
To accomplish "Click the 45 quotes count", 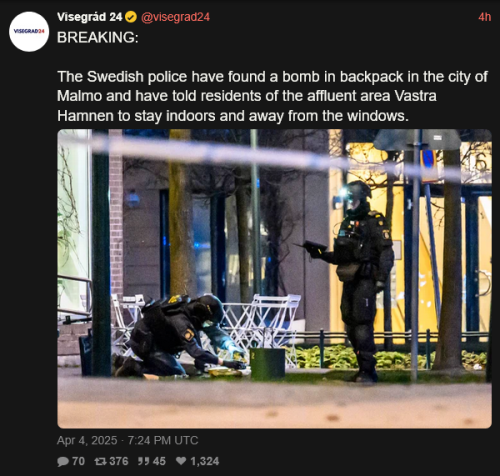I will (159, 461).
